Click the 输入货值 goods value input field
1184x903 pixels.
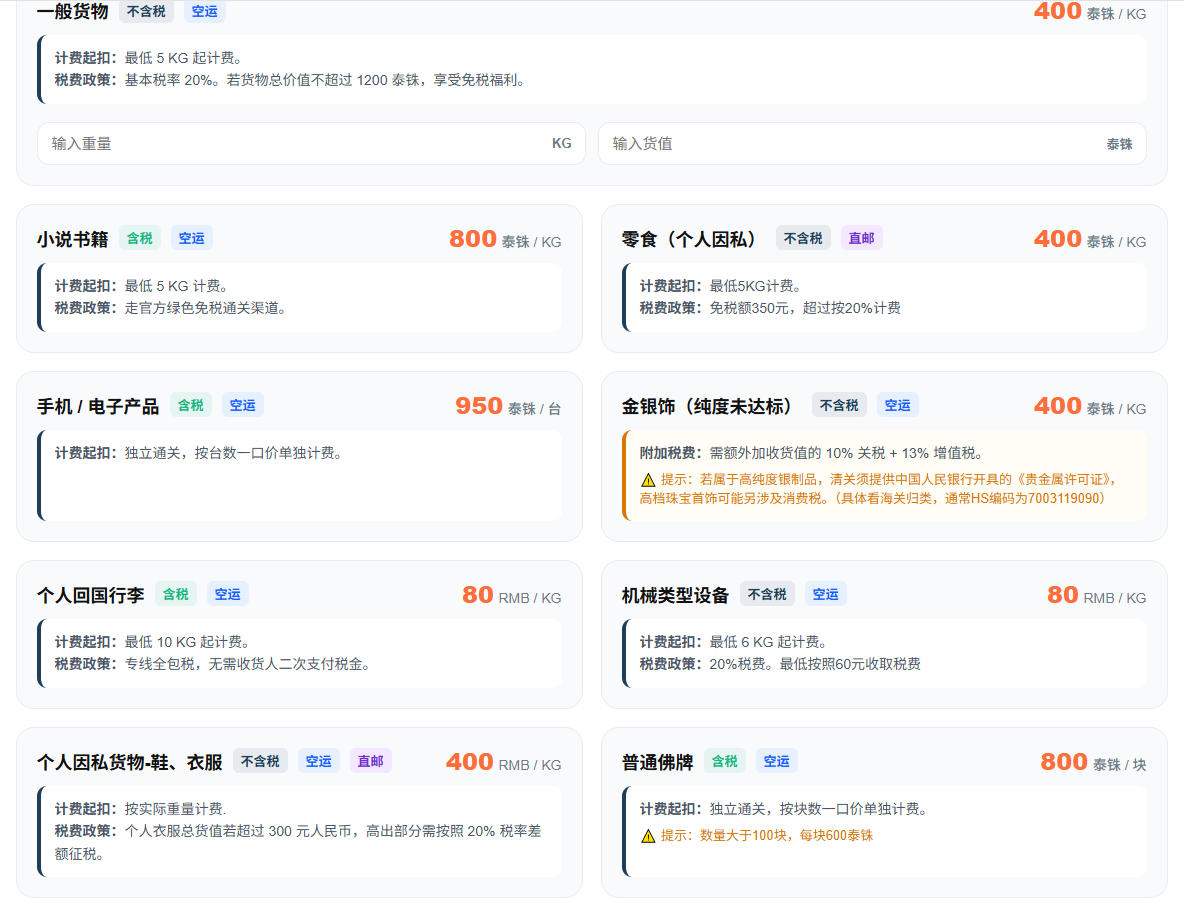point(872,143)
